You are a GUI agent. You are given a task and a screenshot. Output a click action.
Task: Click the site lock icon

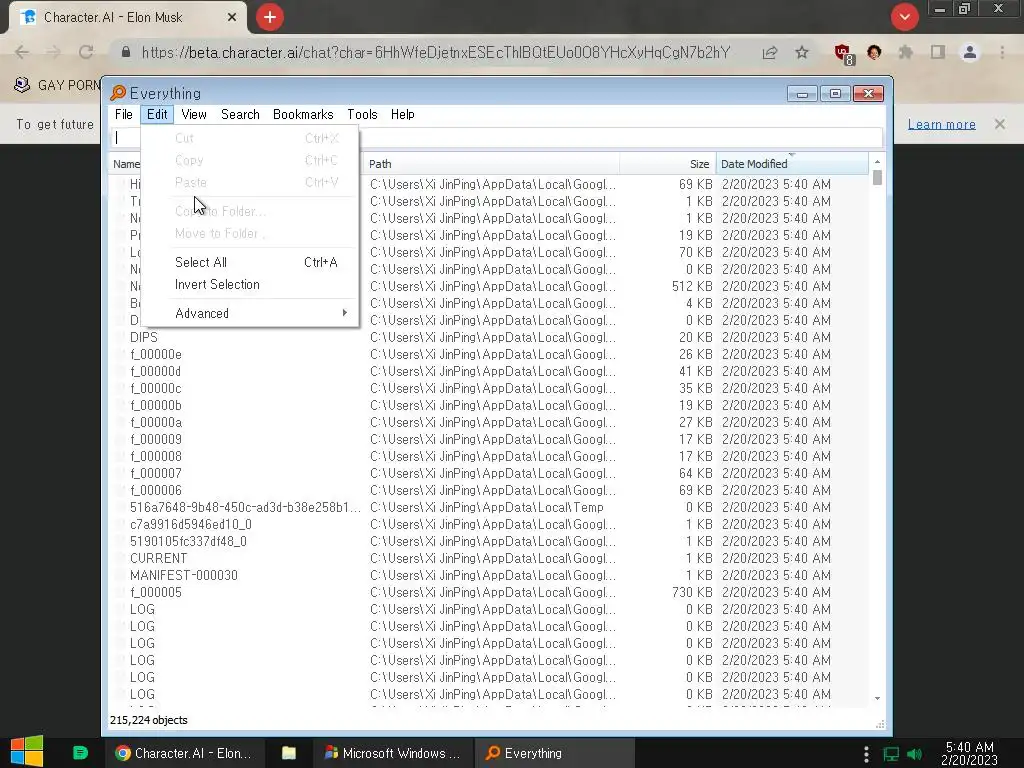(126, 52)
